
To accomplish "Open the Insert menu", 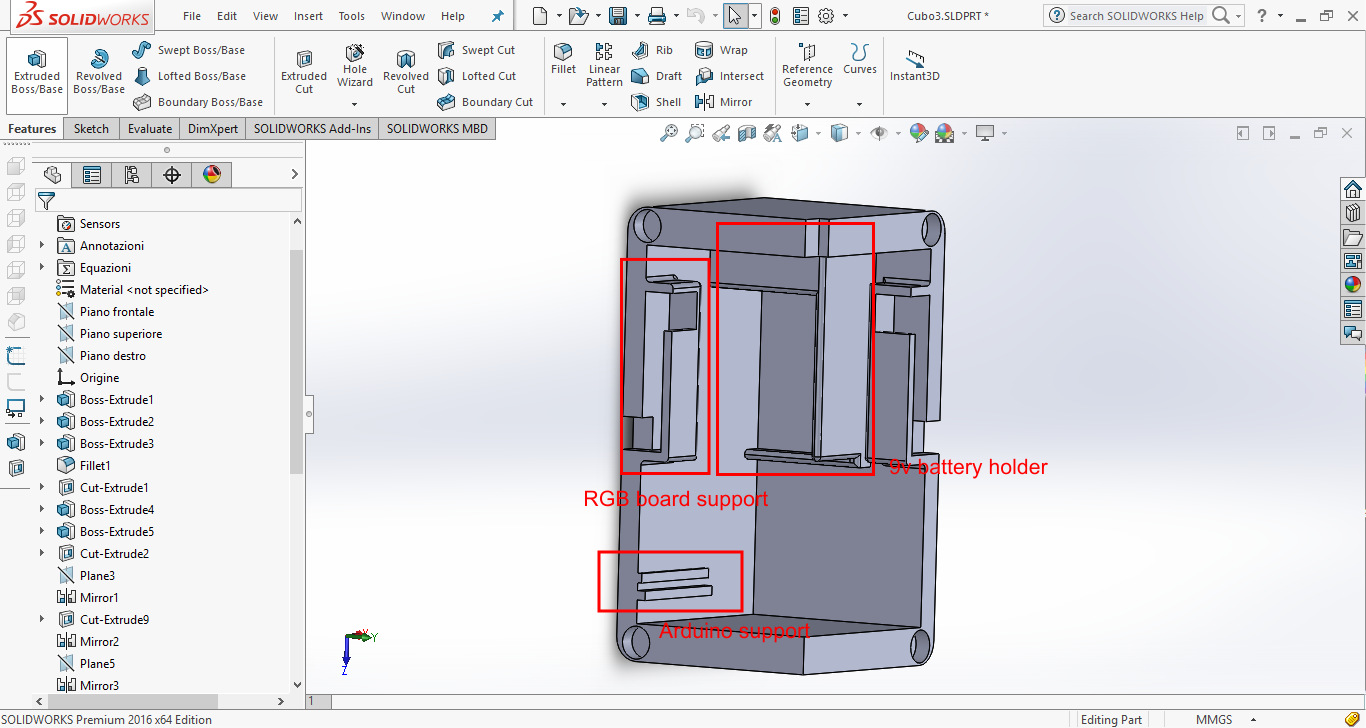I will pyautogui.click(x=309, y=16).
